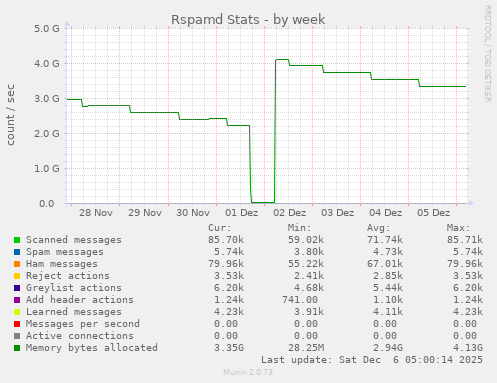Click the Greylist actions average 5.44k

click(x=388, y=288)
